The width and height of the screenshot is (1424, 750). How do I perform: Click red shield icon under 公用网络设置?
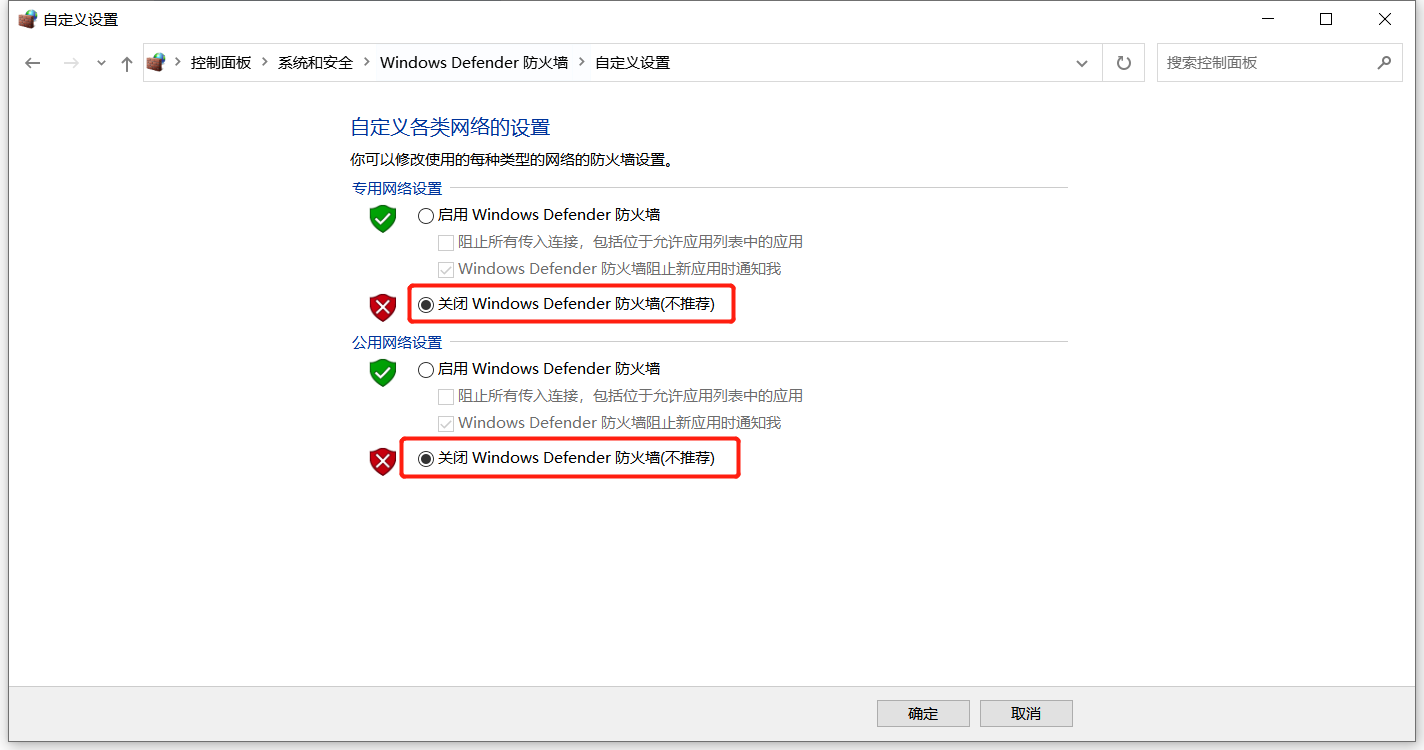click(383, 461)
